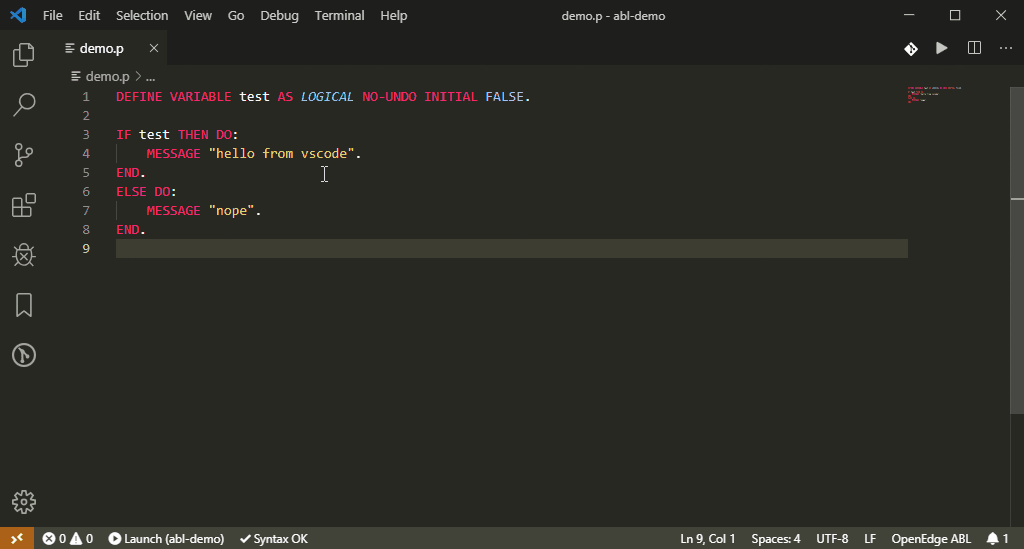Open the Explorer view in the activity bar
This screenshot has height=549, width=1024.
(x=24, y=55)
